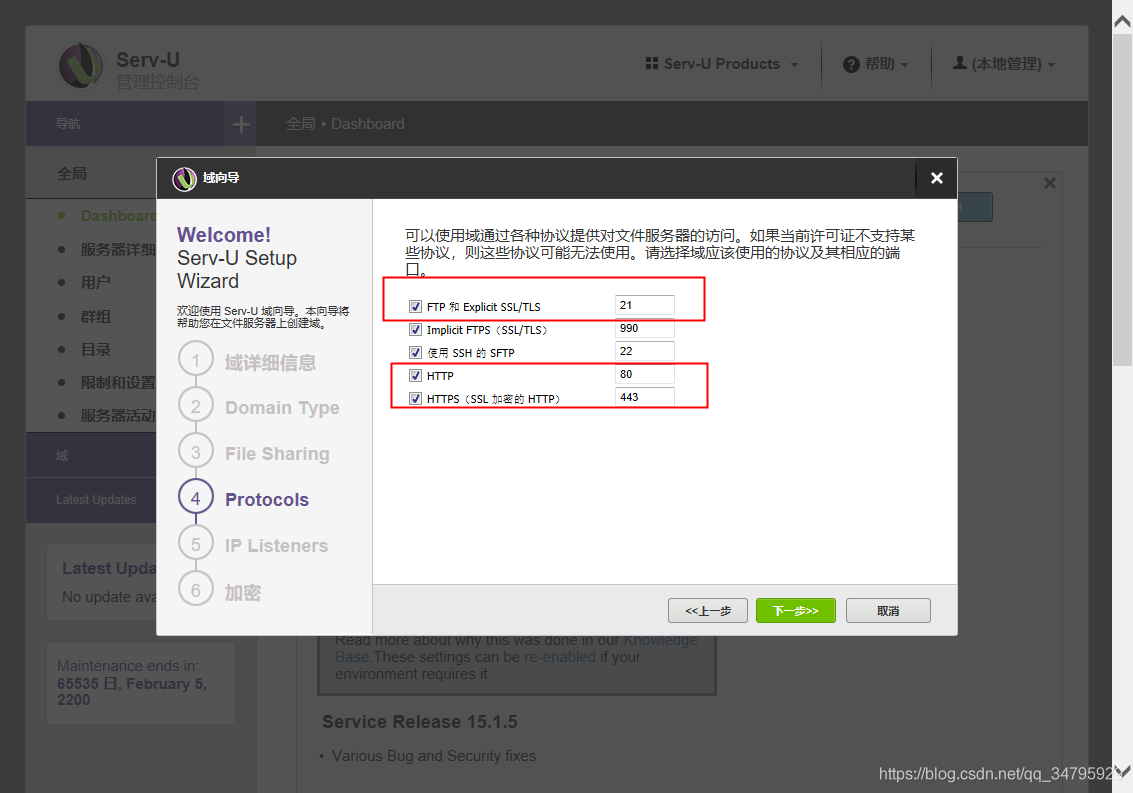Click wizard step label Protocols
Image resolution: width=1133 pixels, height=793 pixels.
point(267,500)
